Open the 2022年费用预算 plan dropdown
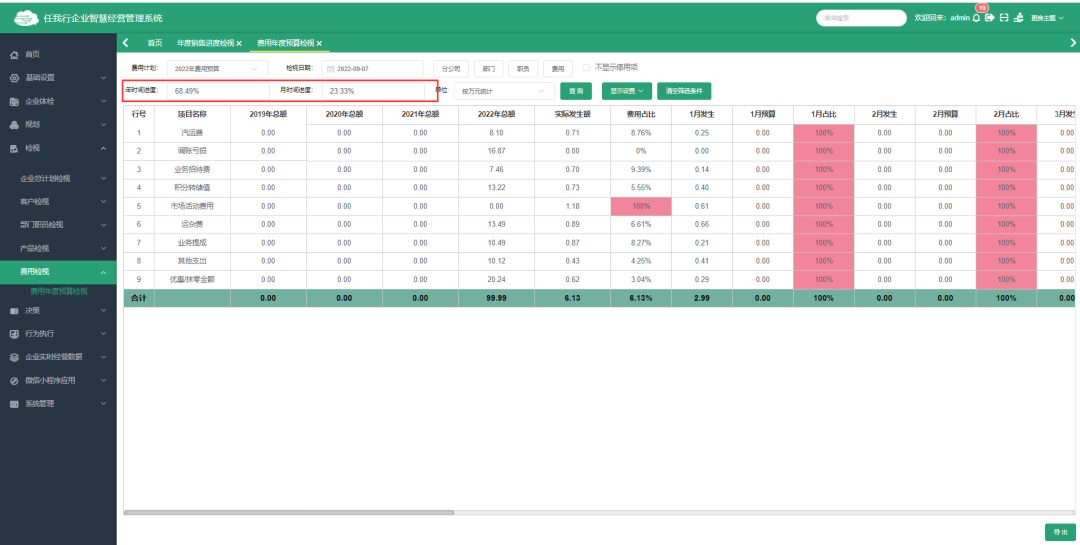The height and width of the screenshot is (545, 1080). (217, 68)
